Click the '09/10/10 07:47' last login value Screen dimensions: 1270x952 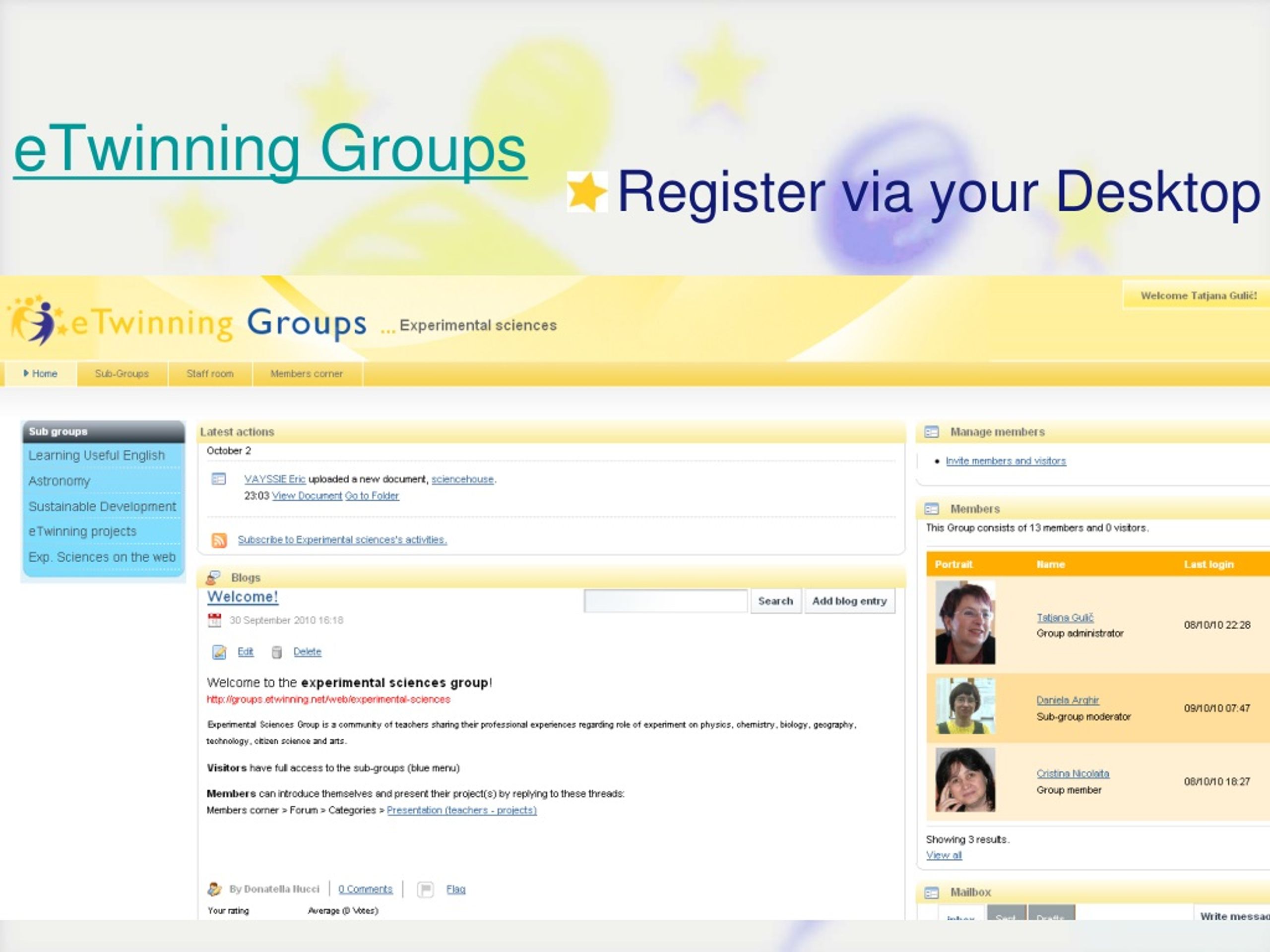[1217, 708]
